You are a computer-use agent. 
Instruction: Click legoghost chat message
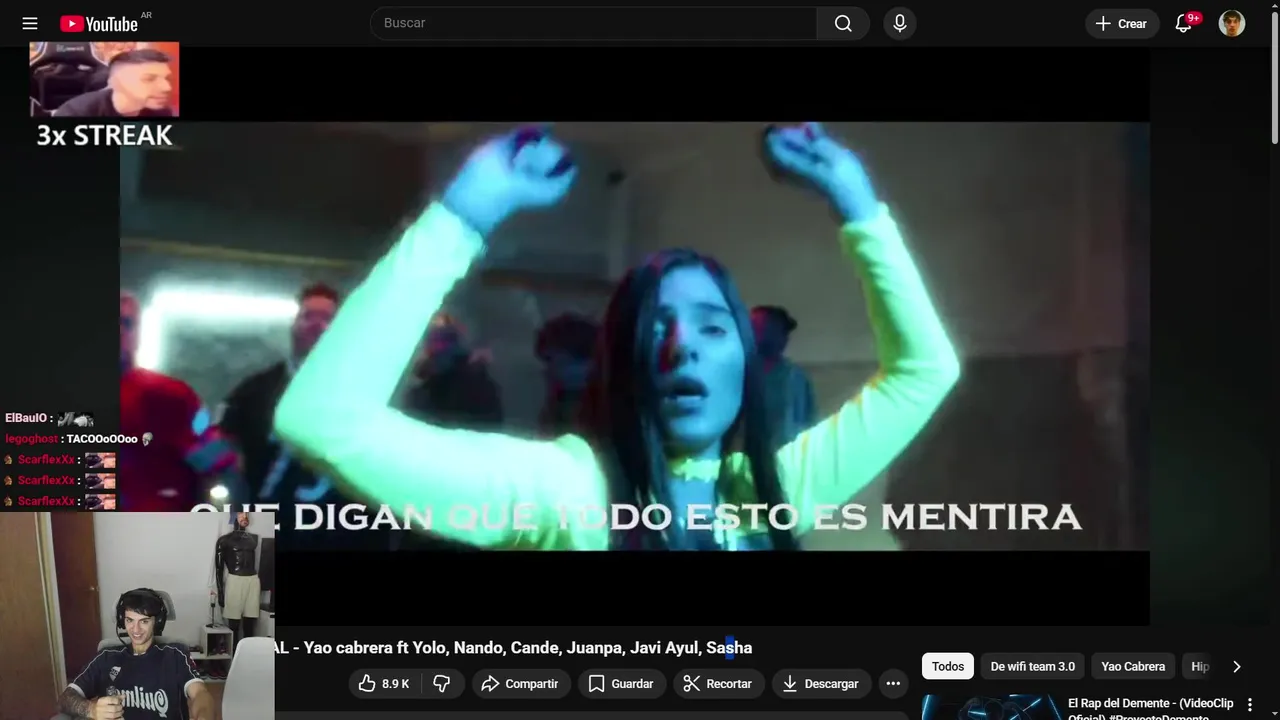tap(78, 439)
